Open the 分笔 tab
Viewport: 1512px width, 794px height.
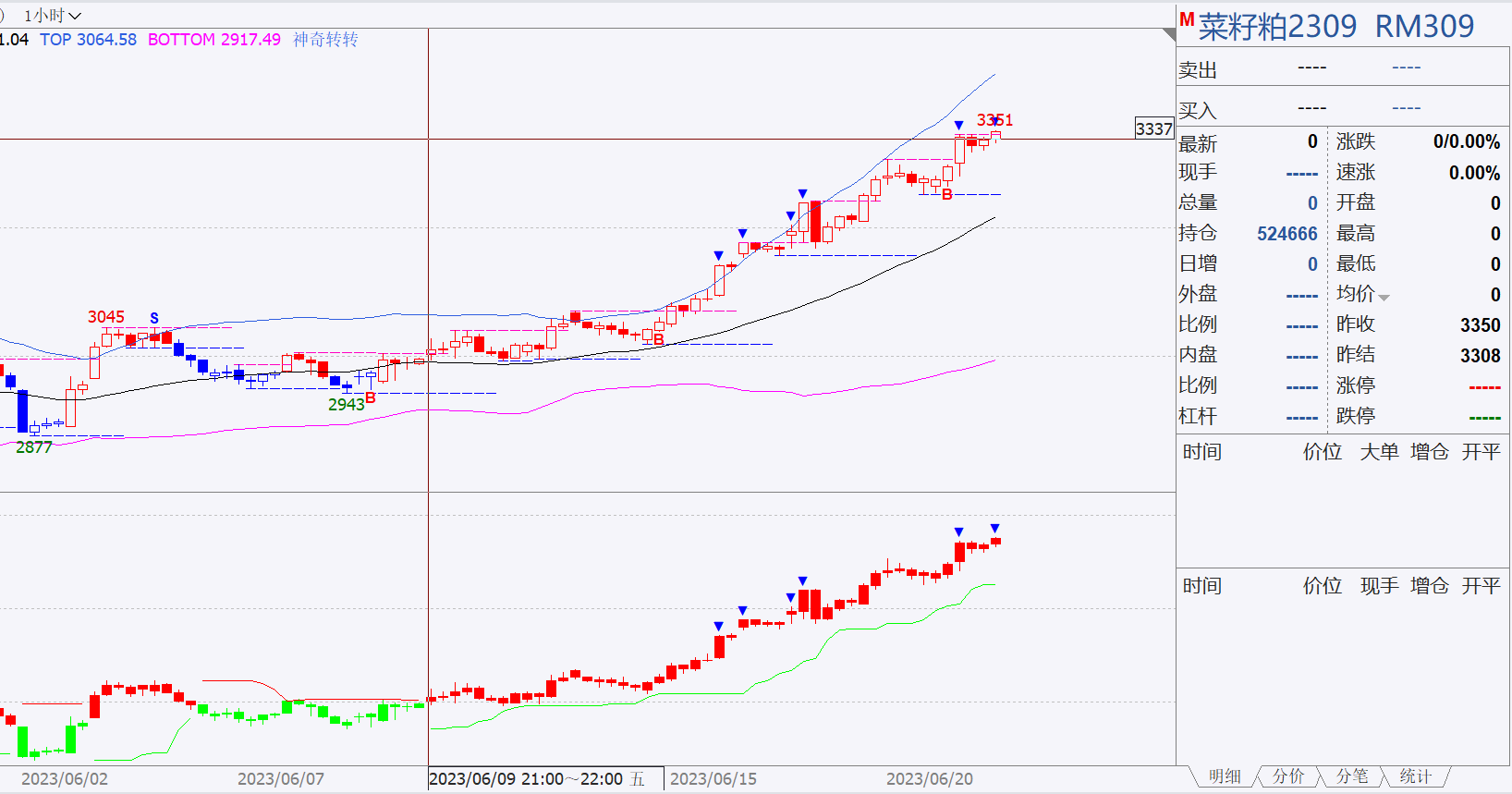point(1352,776)
